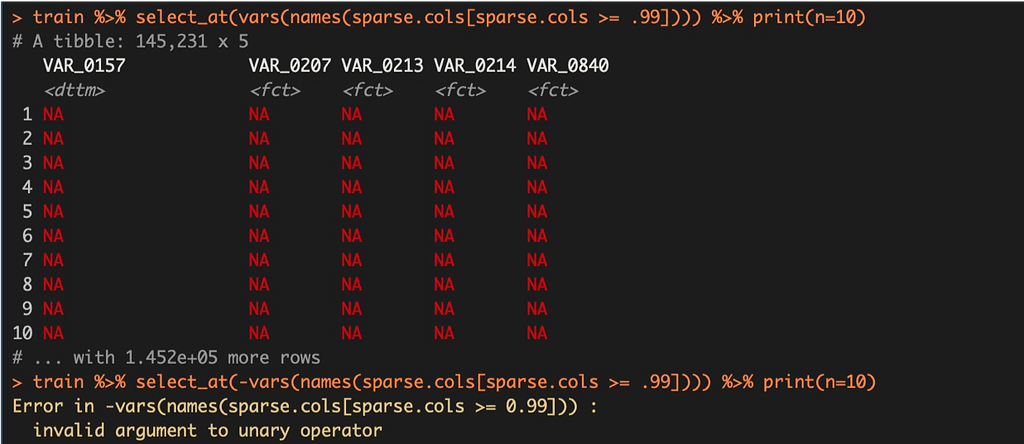Click the 'with 1.452e+05 more rows' line

[166, 358]
